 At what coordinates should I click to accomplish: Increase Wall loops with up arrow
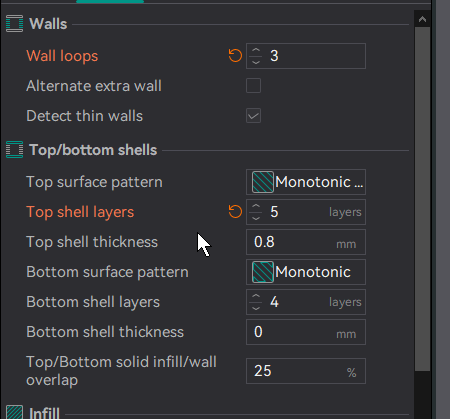click(x=256, y=50)
